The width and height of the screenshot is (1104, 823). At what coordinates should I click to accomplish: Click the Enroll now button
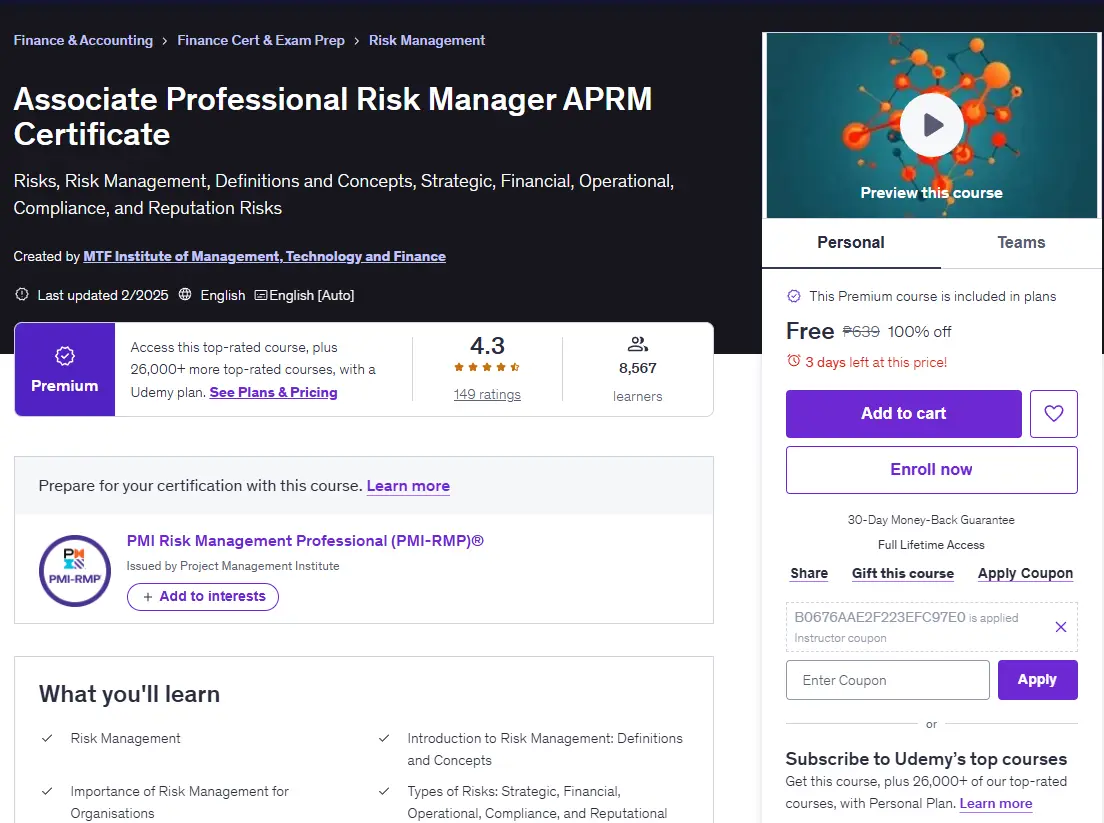click(932, 470)
